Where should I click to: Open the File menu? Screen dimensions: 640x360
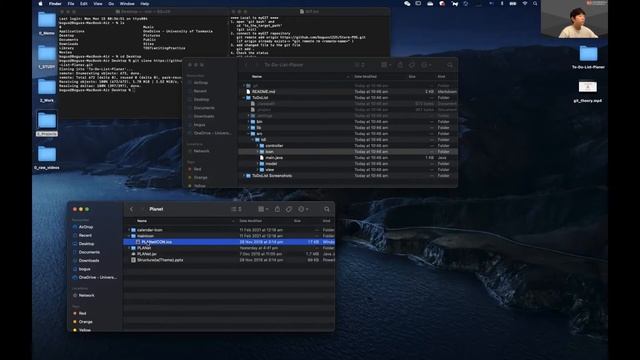click(71, 4)
